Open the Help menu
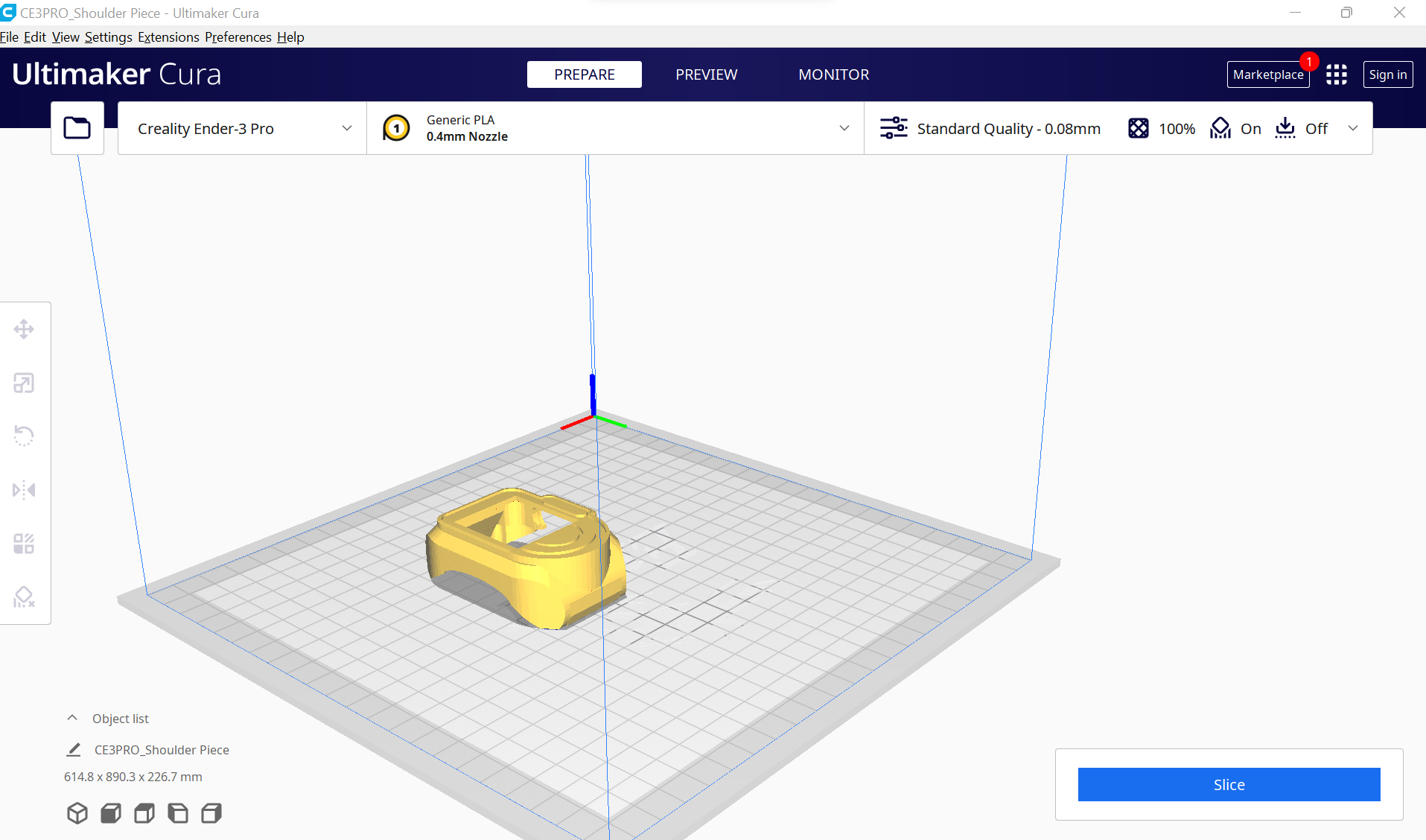 tap(290, 36)
